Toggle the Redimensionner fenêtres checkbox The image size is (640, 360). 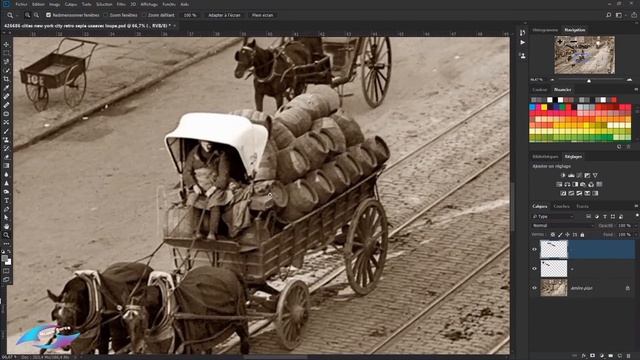click(48, 15)
